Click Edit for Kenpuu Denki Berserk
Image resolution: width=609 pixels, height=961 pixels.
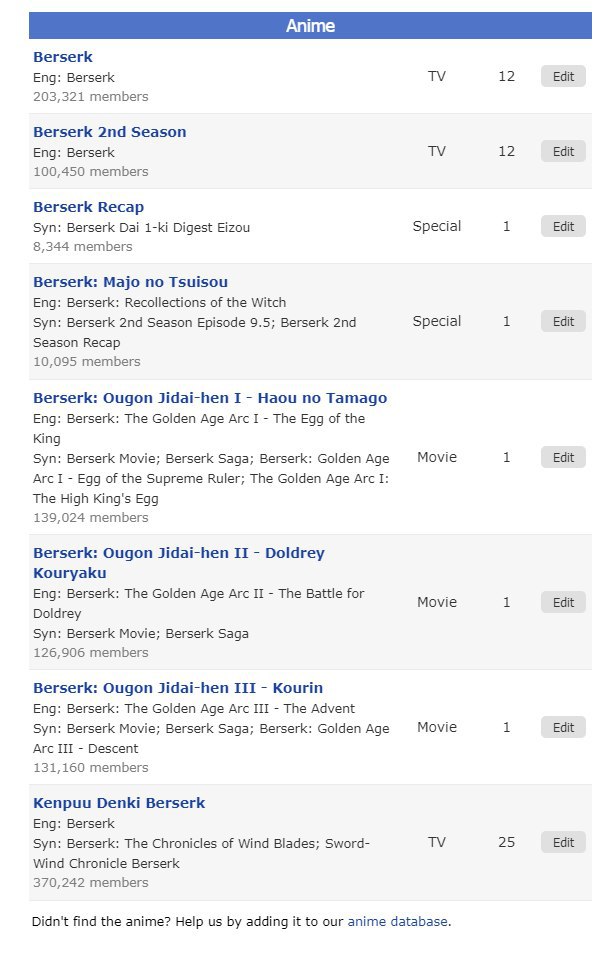pos(562,842)
